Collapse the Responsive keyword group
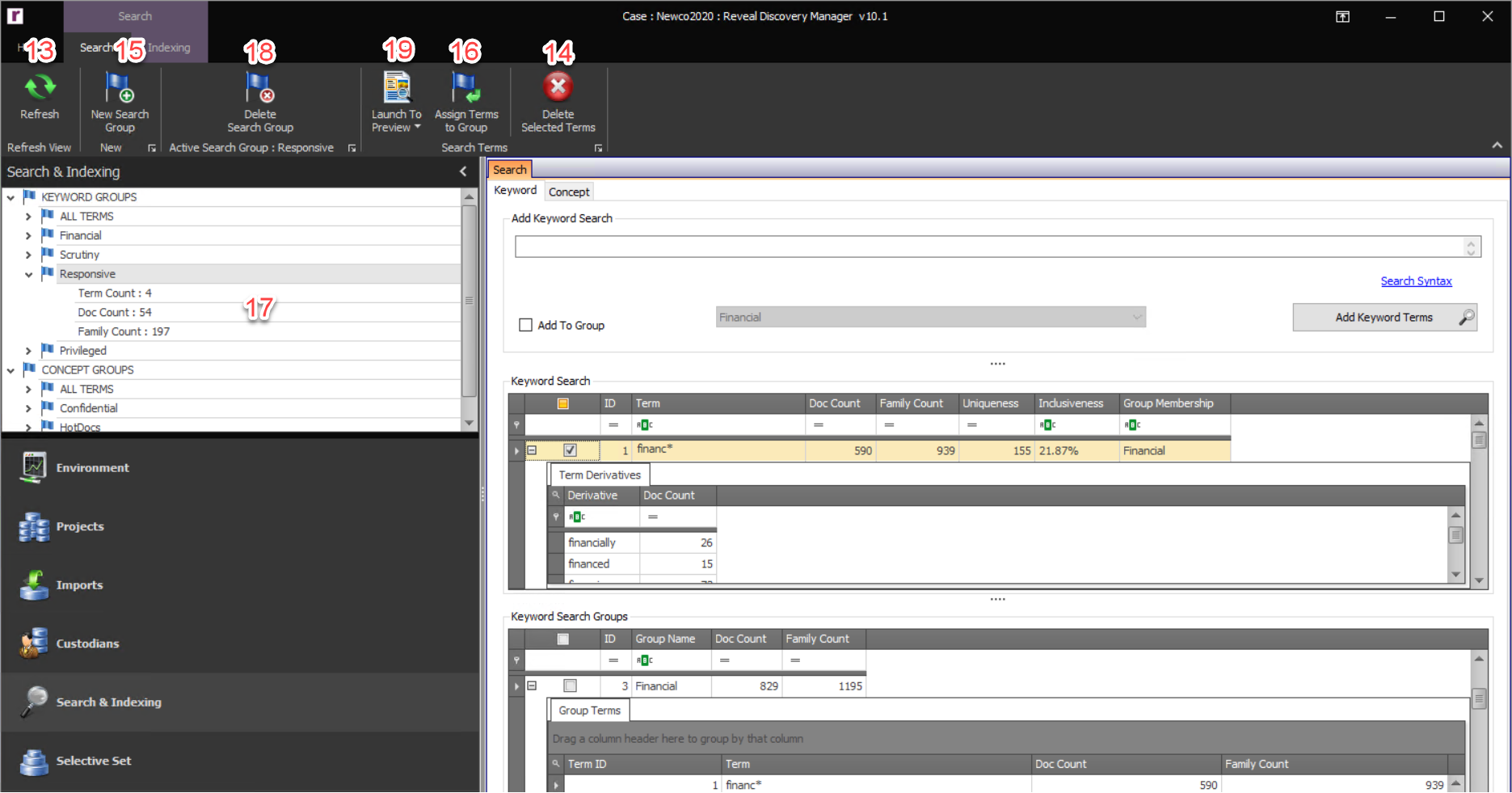 tap(28, 274)
